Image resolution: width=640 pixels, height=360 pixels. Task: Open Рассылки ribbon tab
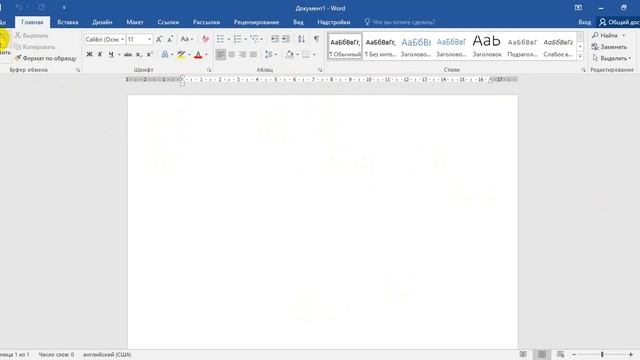206,22
